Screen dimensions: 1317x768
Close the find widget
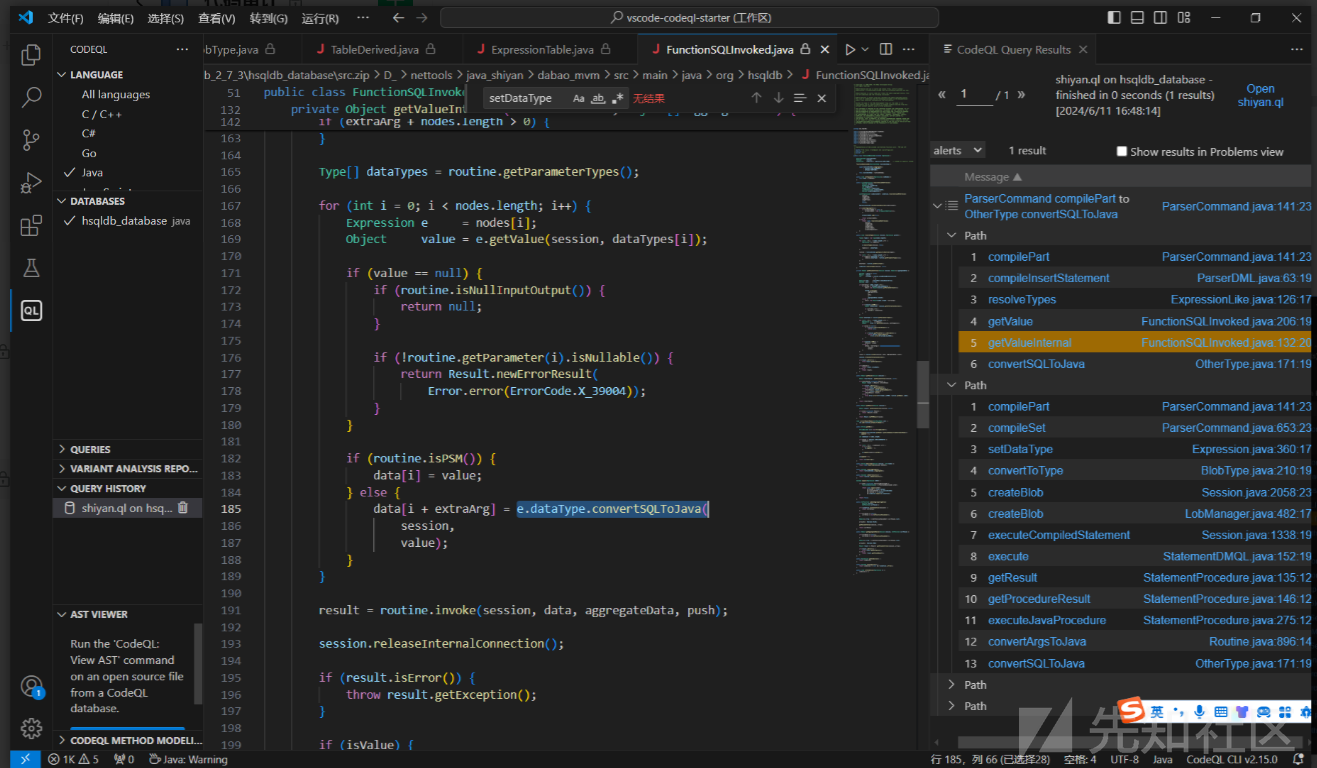tap(822, 98)
